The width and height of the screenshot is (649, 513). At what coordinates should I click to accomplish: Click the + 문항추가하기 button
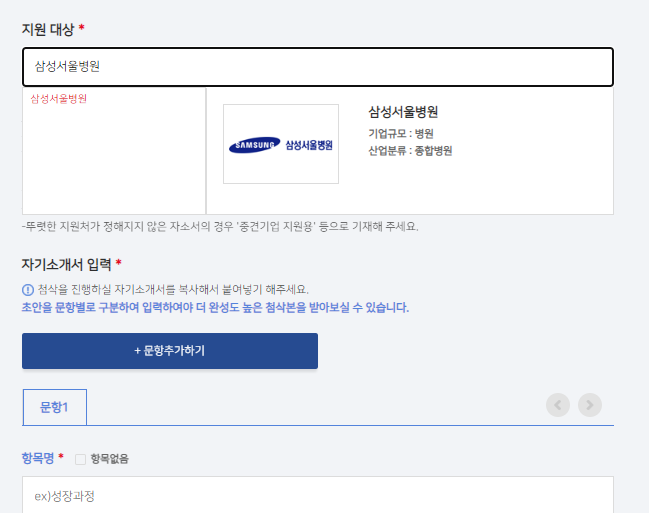tap(170, 351)
